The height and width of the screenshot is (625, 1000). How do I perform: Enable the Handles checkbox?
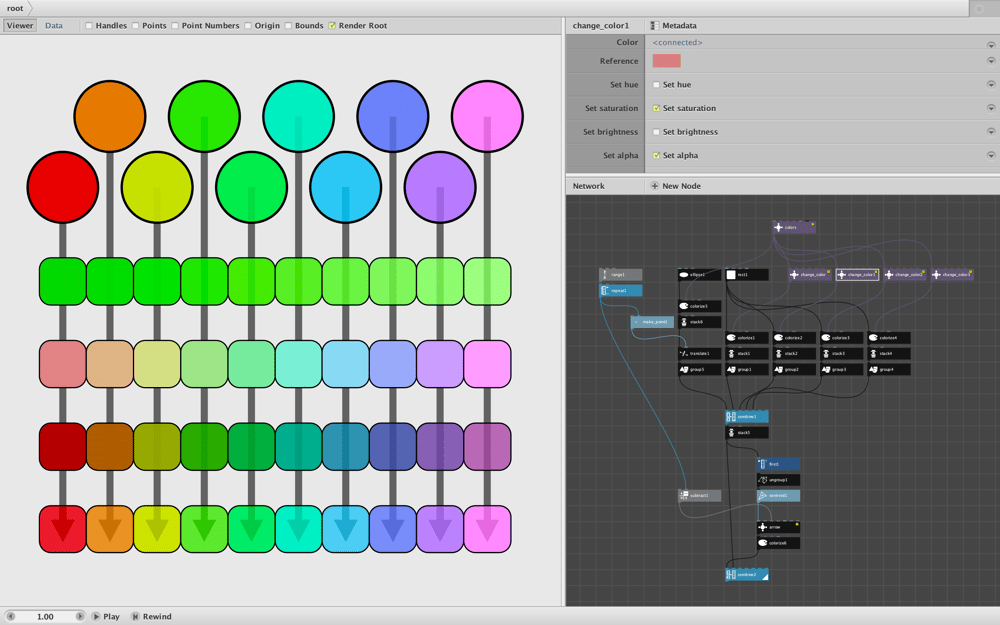pyautogui.click(x=89, y=26)
